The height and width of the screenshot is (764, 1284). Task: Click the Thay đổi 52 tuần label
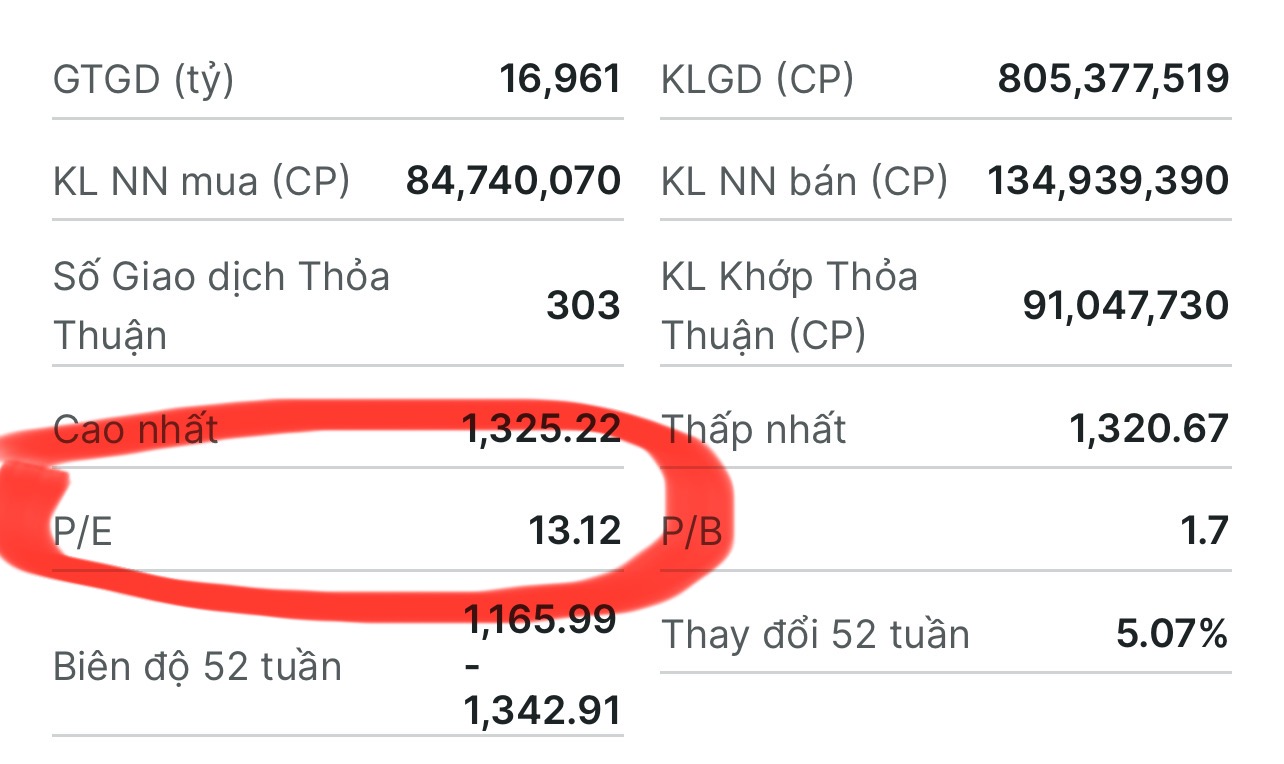tap(815, 634)
